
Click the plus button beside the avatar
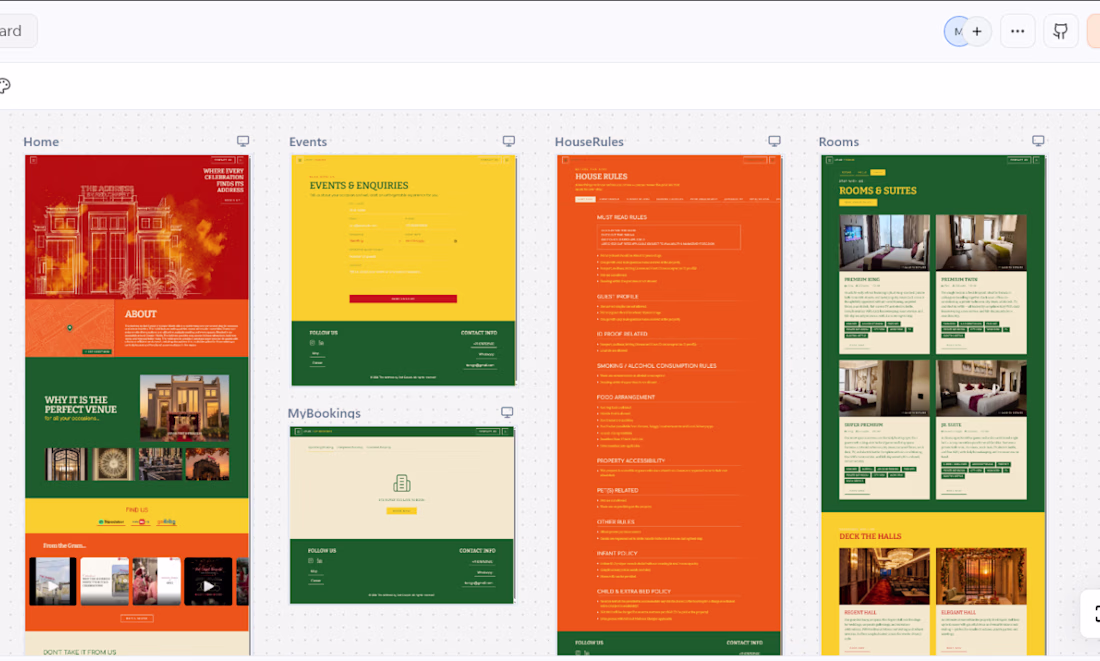tap(977, 32)
